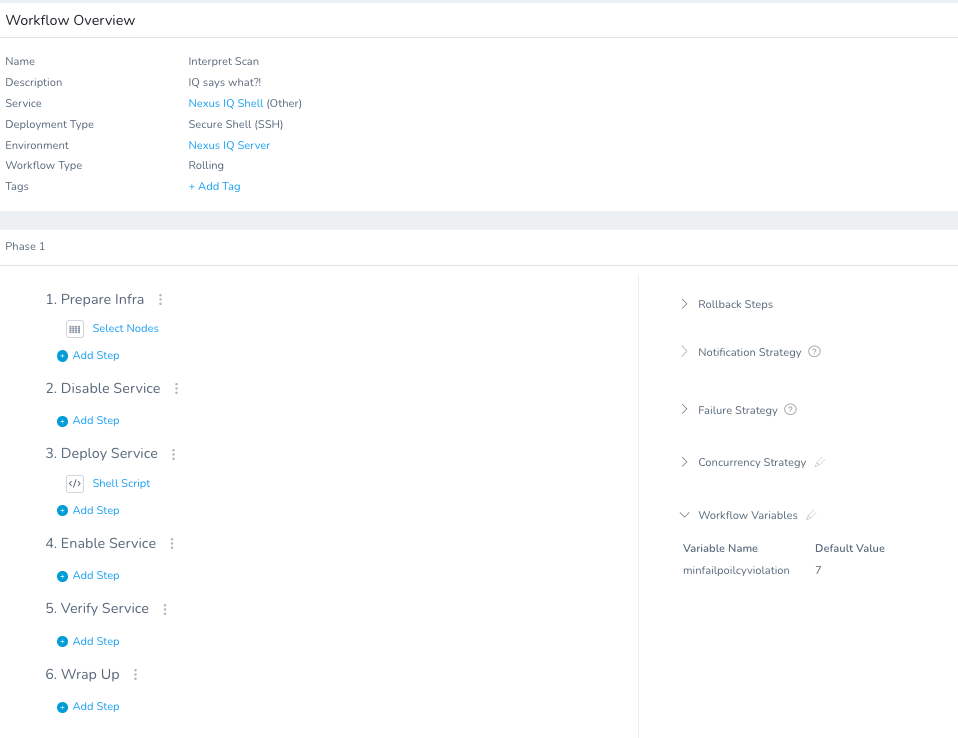Open options menu for Verify Service
This screenshot has width=958, height=738.
[x=165, y=609]
